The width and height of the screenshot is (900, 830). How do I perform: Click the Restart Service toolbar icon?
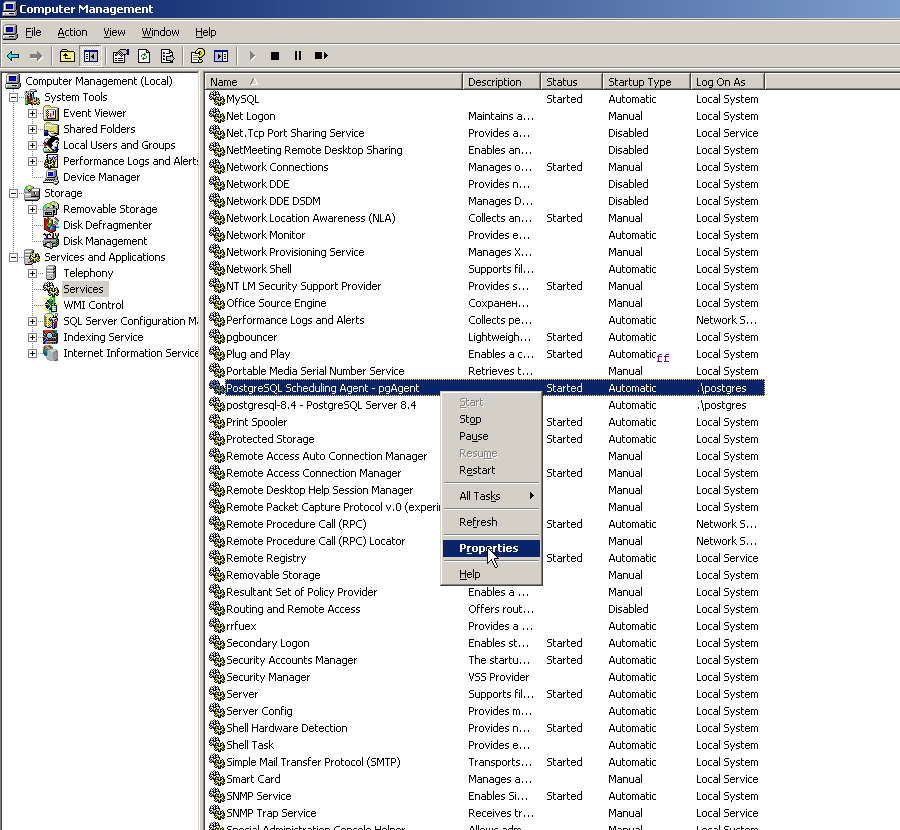coord(321,56)
